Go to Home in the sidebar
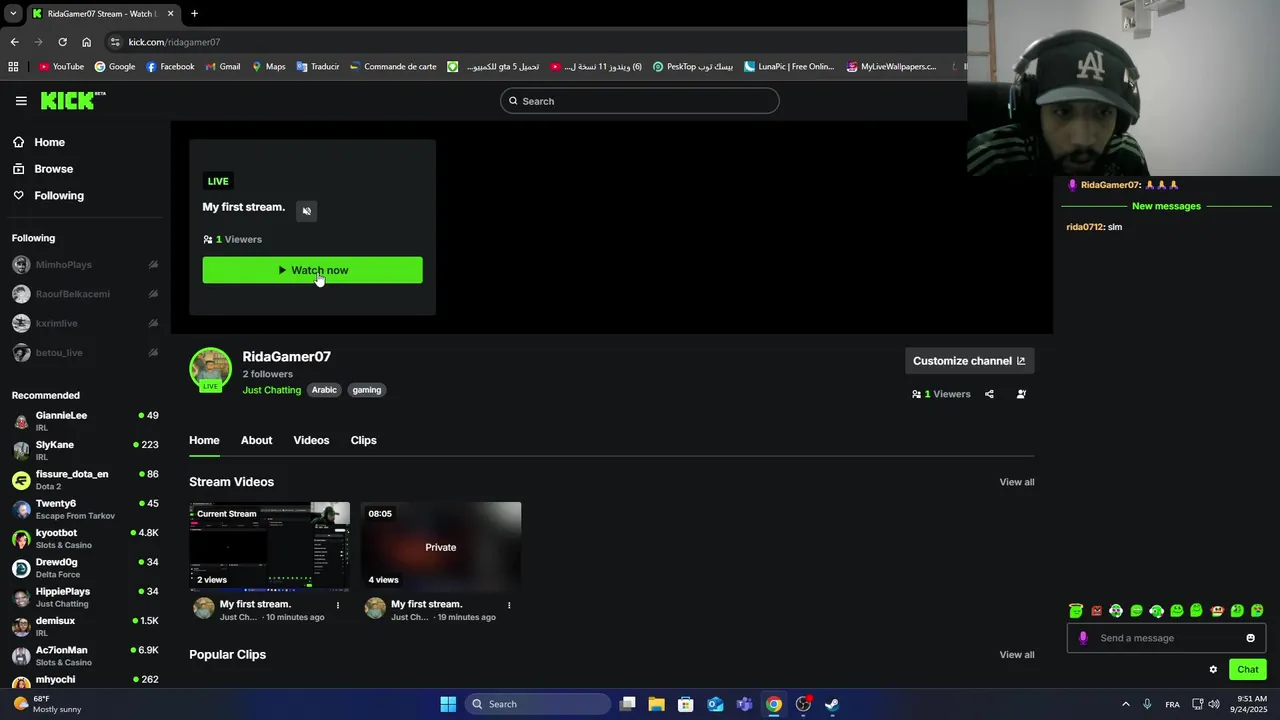 [49, 142]
